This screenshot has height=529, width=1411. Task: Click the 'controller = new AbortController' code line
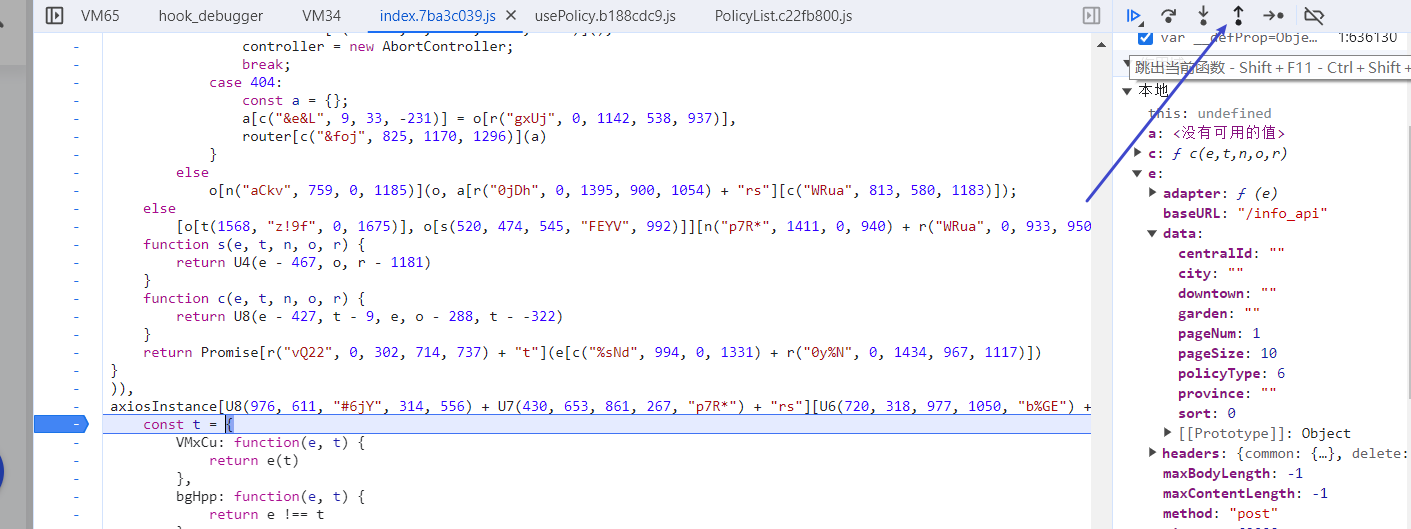[377, 47]
